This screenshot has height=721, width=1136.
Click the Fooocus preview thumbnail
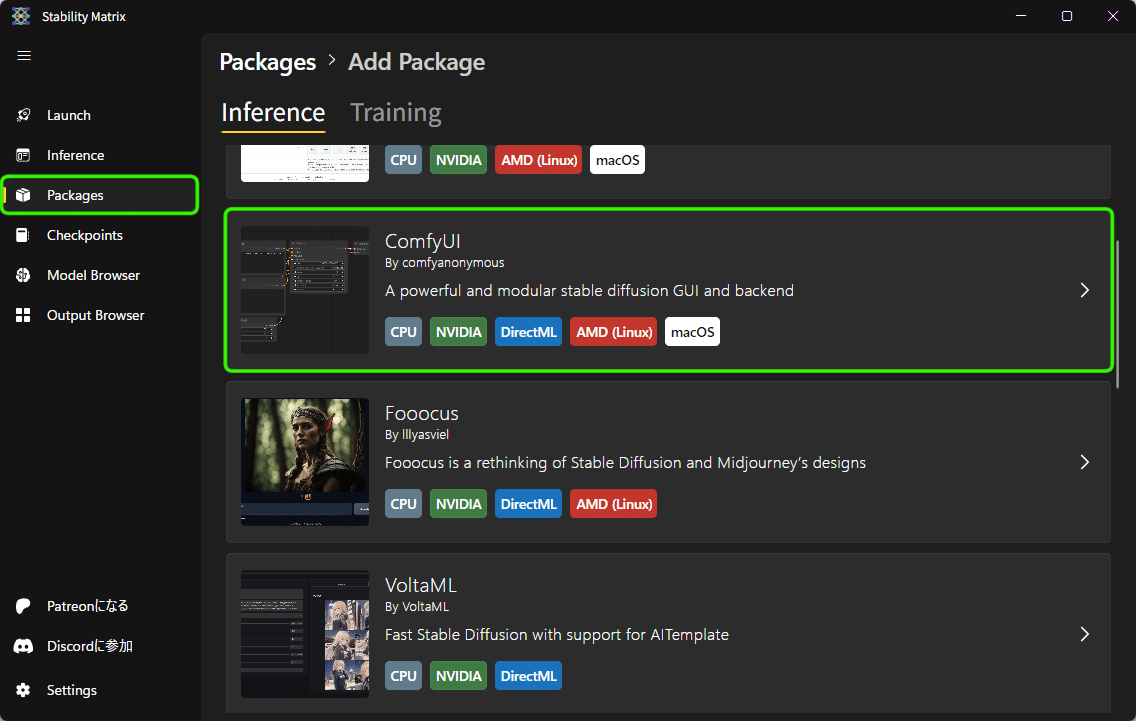pyautogui.click(x=305, y=462)
